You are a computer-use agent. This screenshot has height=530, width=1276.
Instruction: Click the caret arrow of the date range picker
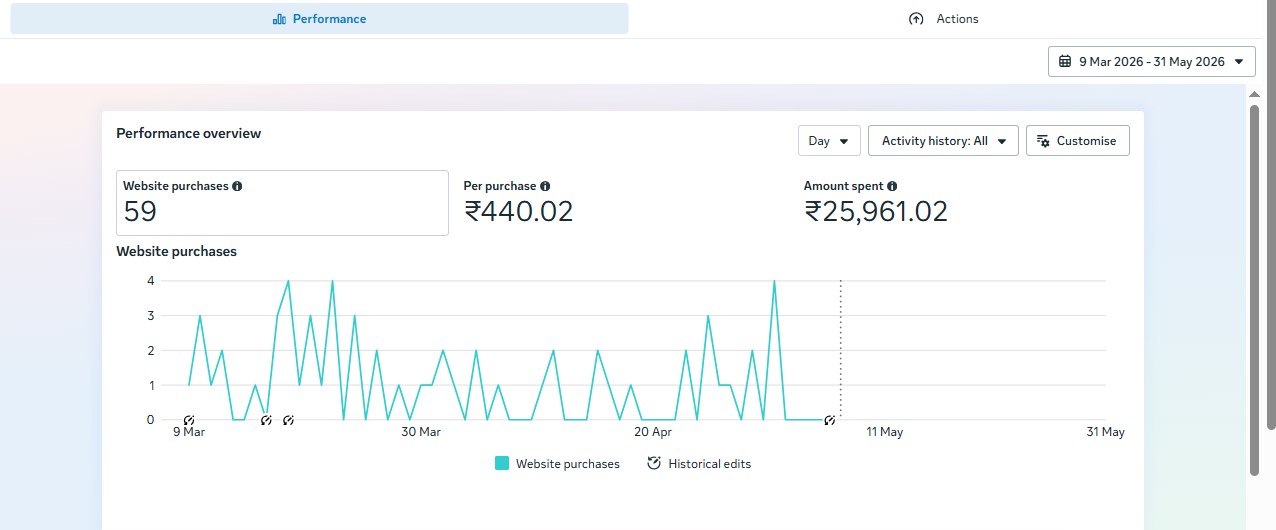(1240, 62)
